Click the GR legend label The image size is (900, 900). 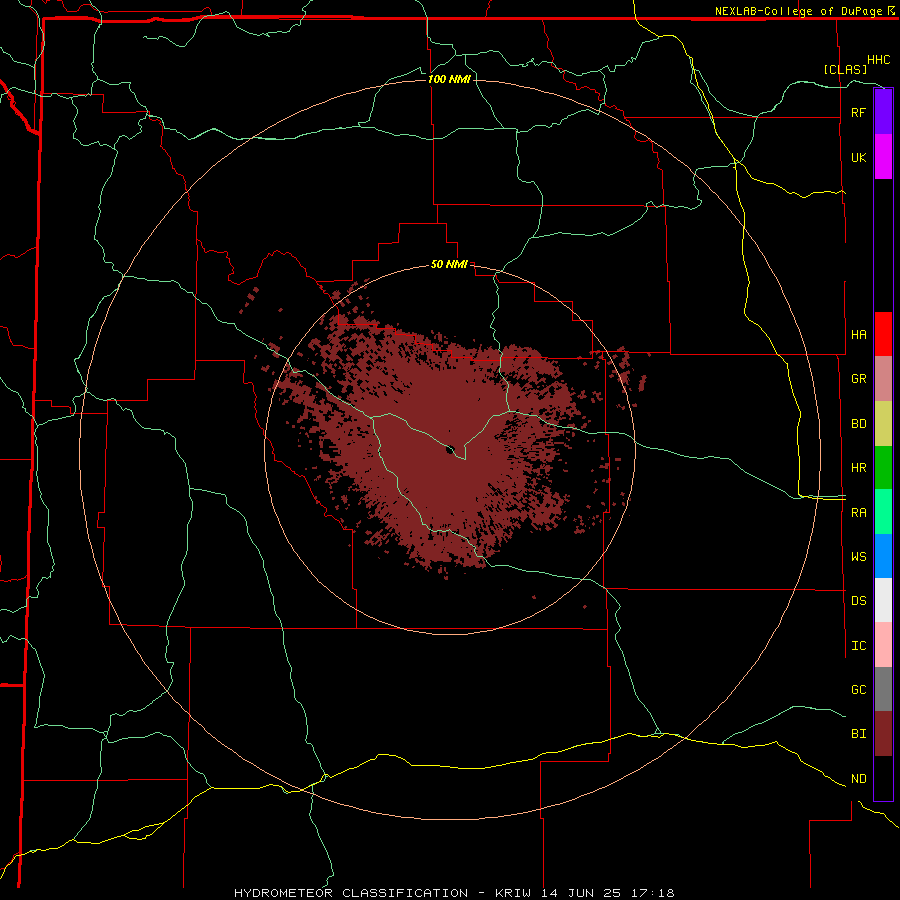click(858, 379)
